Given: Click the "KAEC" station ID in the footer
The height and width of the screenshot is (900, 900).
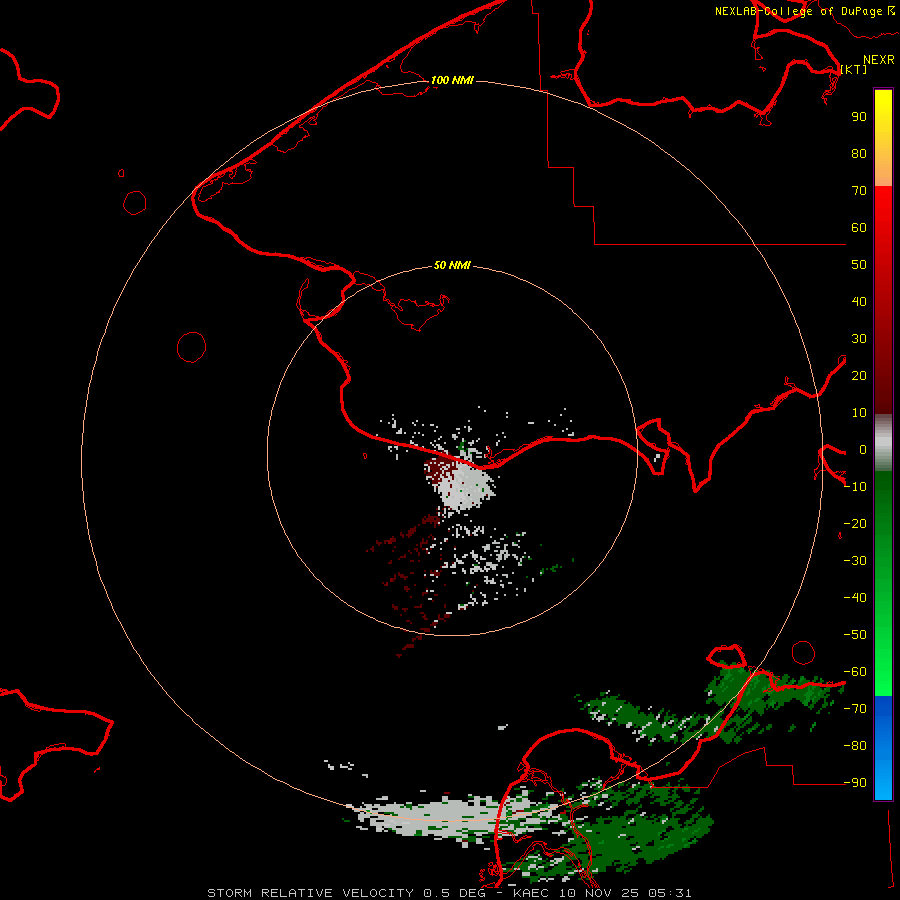Looking at the screenshot, I should click(532, 893).
